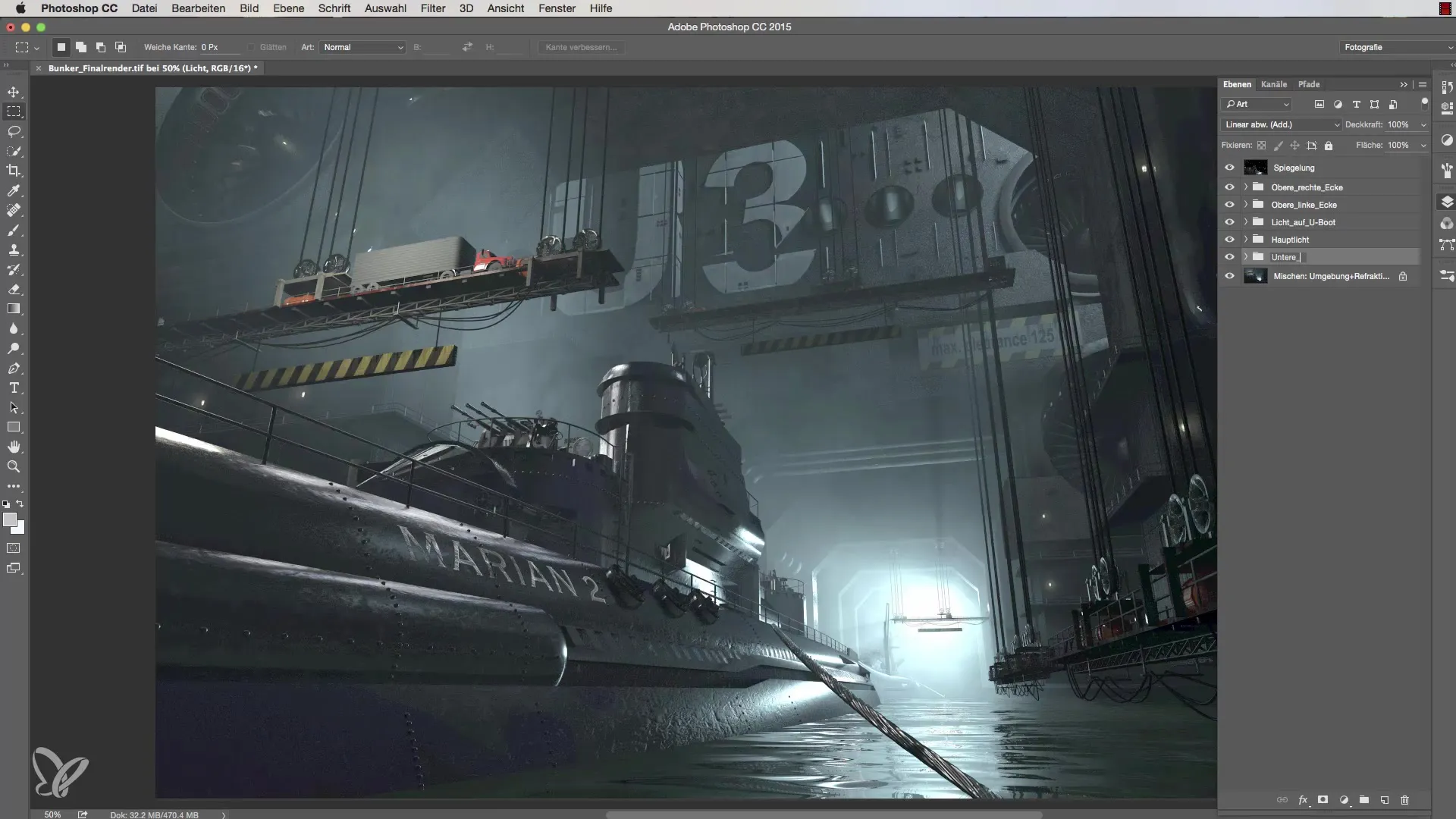Change the screen mode
This screenshot has height=819, width=1456.
click(14, 568)
